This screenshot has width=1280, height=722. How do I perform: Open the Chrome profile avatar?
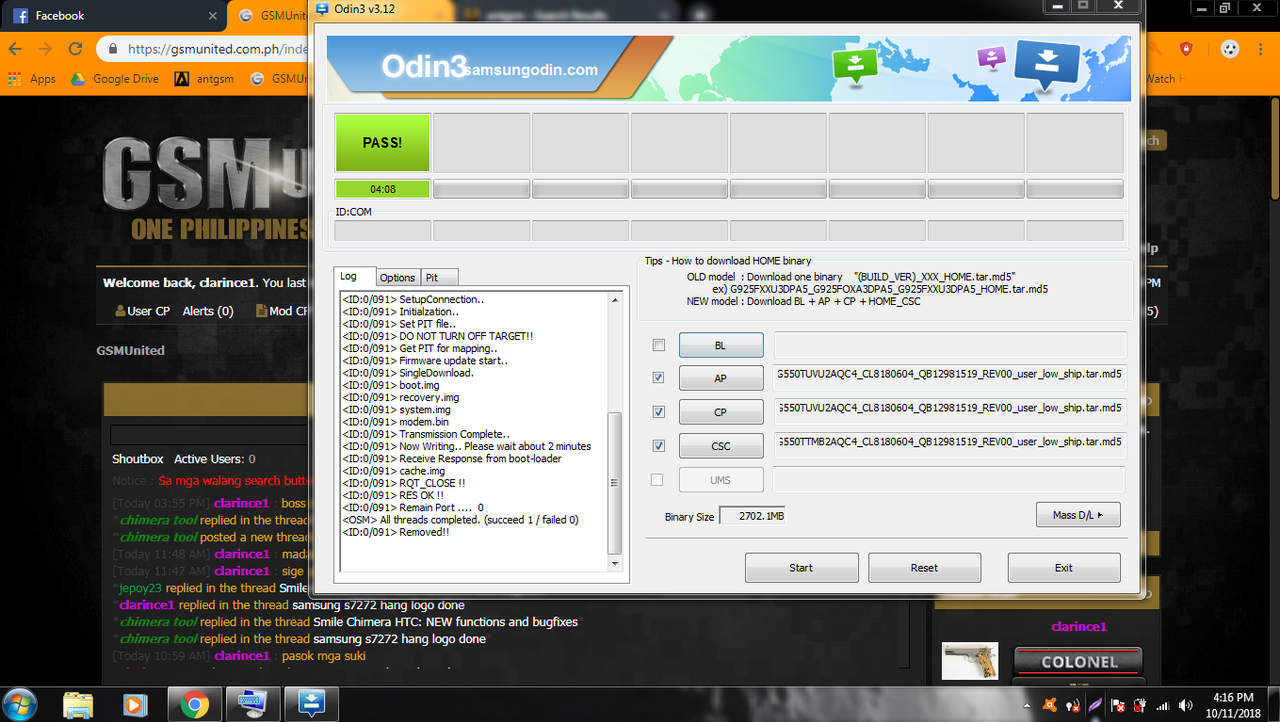1229,49
